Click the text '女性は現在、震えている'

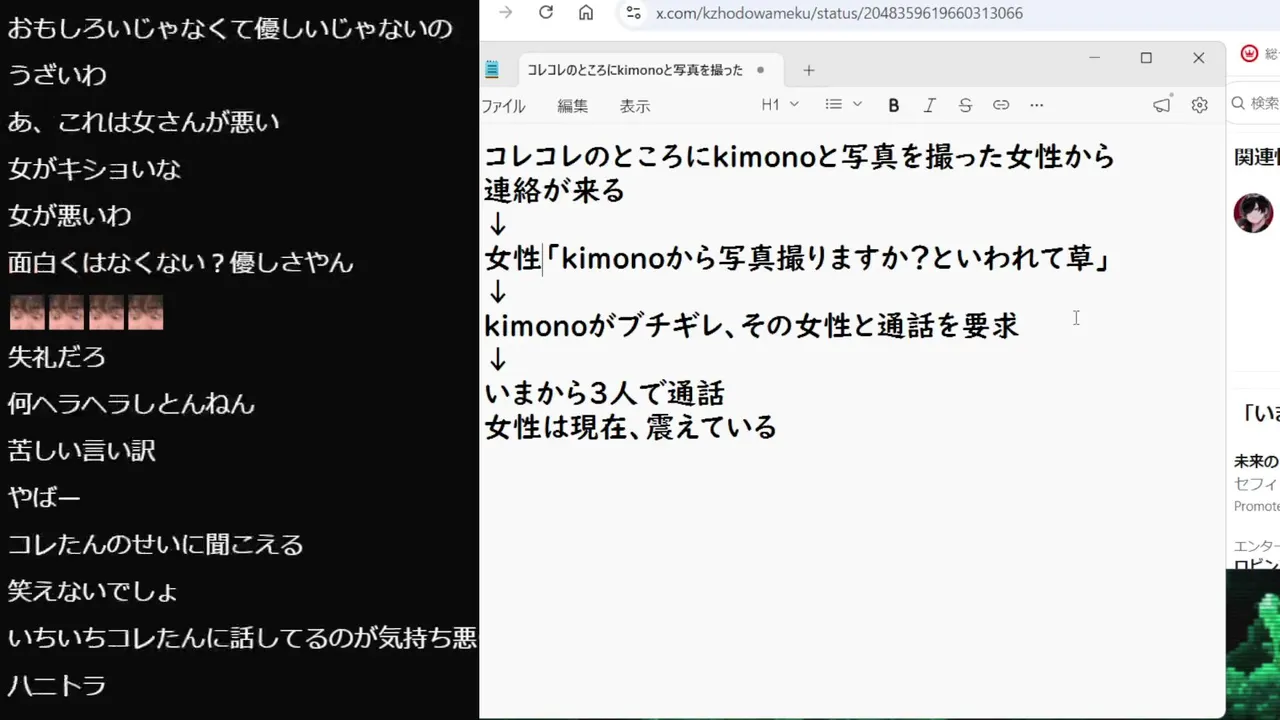630,427
